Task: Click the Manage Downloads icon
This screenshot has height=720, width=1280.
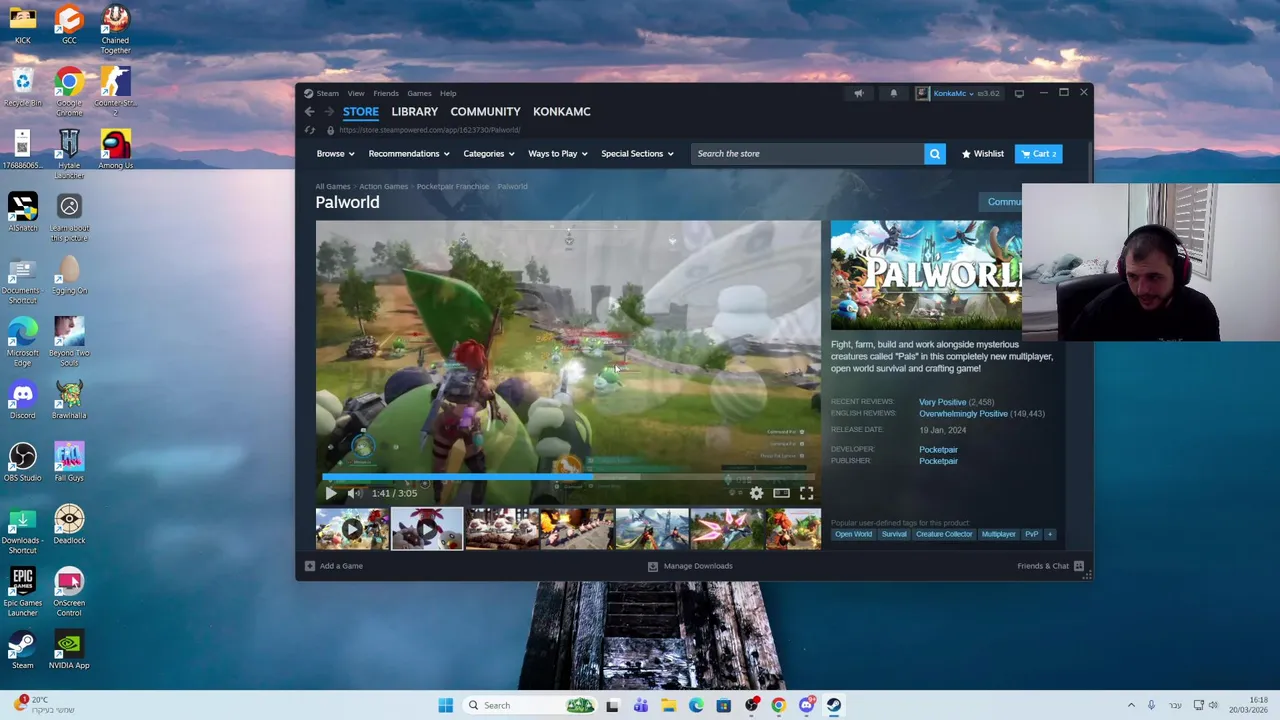Action: coord(652,566)
